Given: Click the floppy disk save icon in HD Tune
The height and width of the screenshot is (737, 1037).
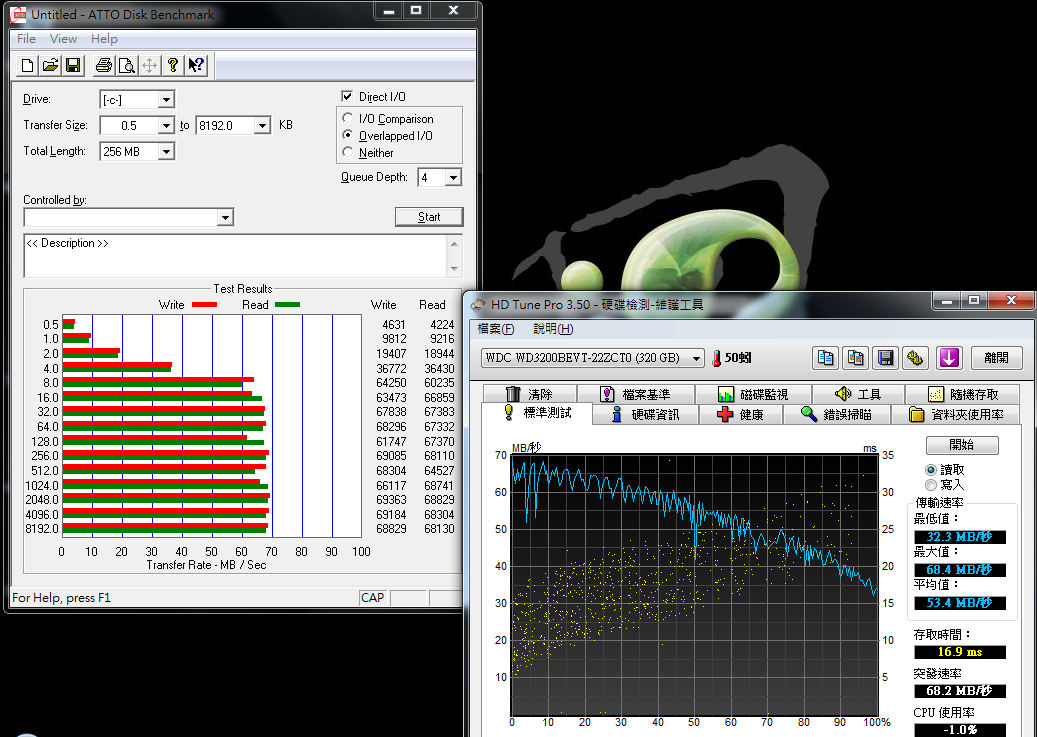Looking at the screenshot, I should (x=885, y=357).
